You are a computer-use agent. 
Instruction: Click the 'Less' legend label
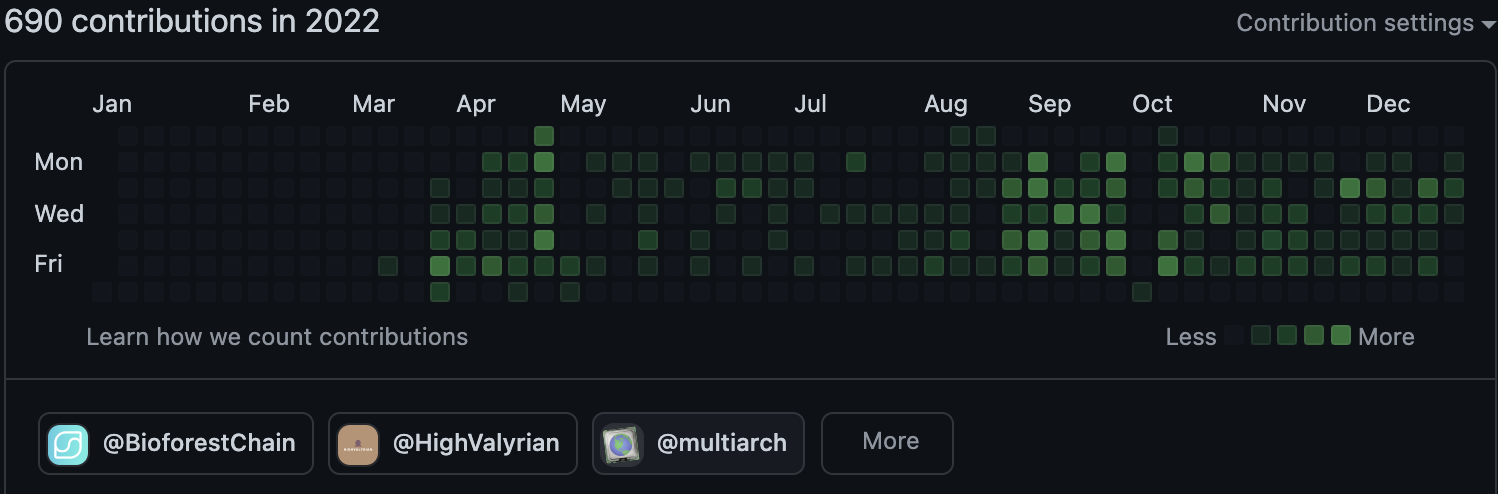1191,337
